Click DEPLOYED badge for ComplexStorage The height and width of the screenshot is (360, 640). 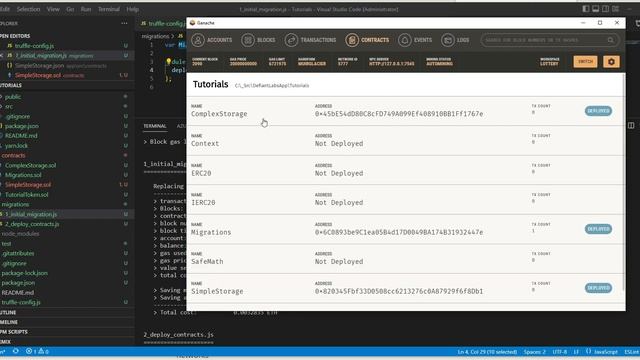point(598,111)
